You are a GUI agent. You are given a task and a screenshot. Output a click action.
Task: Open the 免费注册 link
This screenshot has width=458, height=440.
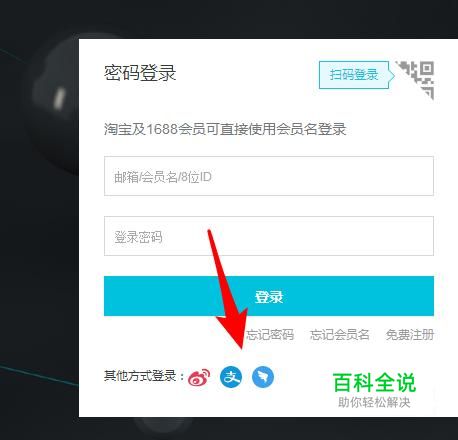pyautogui.click(x=410, y=335)
